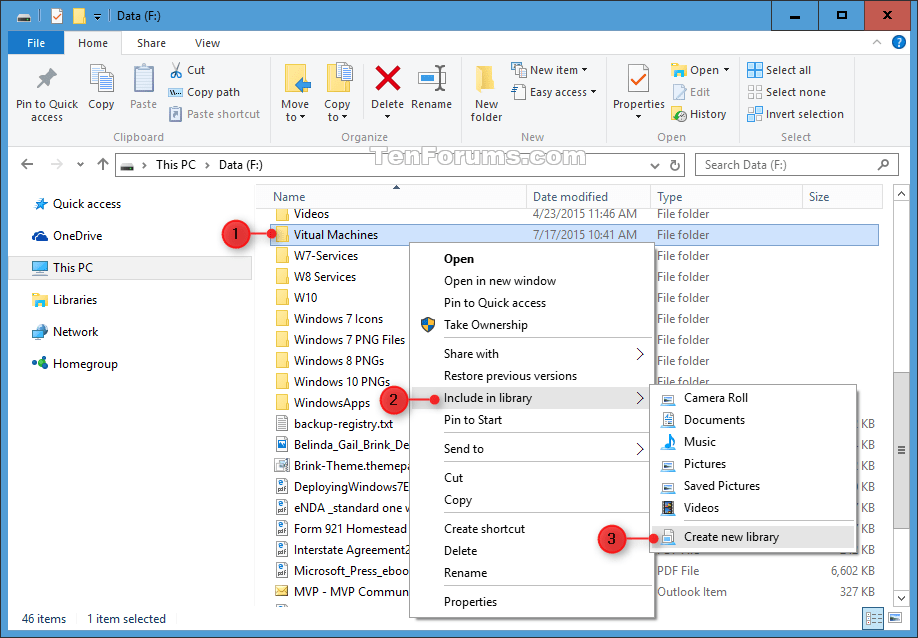Expand the Easy access dropdown
918x638 pixels.
(x=555, y=91)
